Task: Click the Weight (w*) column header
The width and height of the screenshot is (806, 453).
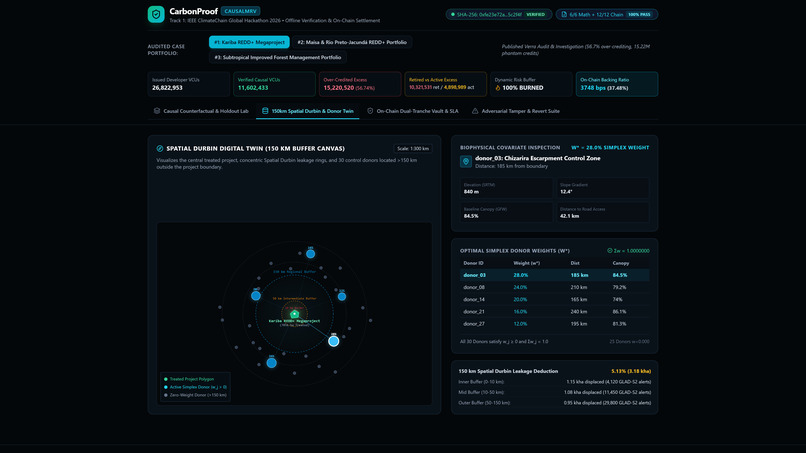Action: pyautogui.click(x=526, y=263)
